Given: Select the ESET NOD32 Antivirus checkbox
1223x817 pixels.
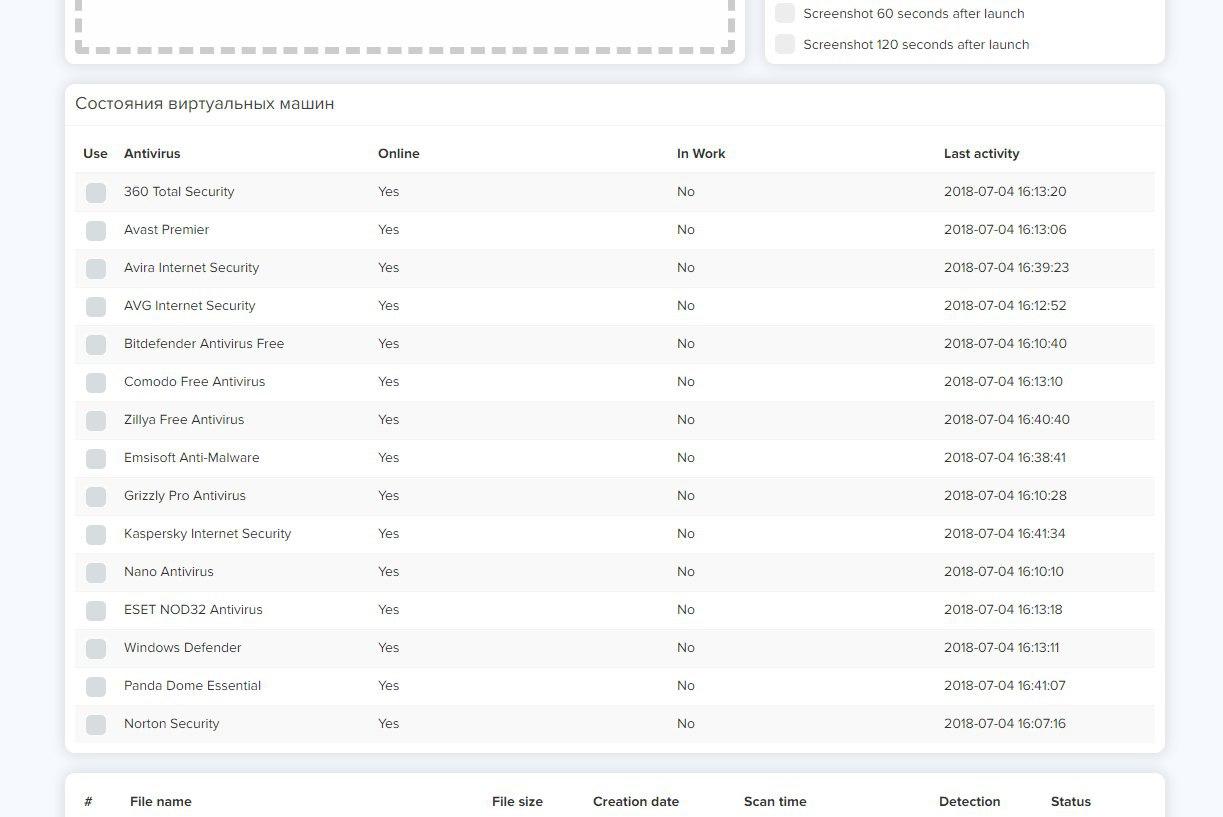Looking at the screenshot, I should tap(96, 611).
